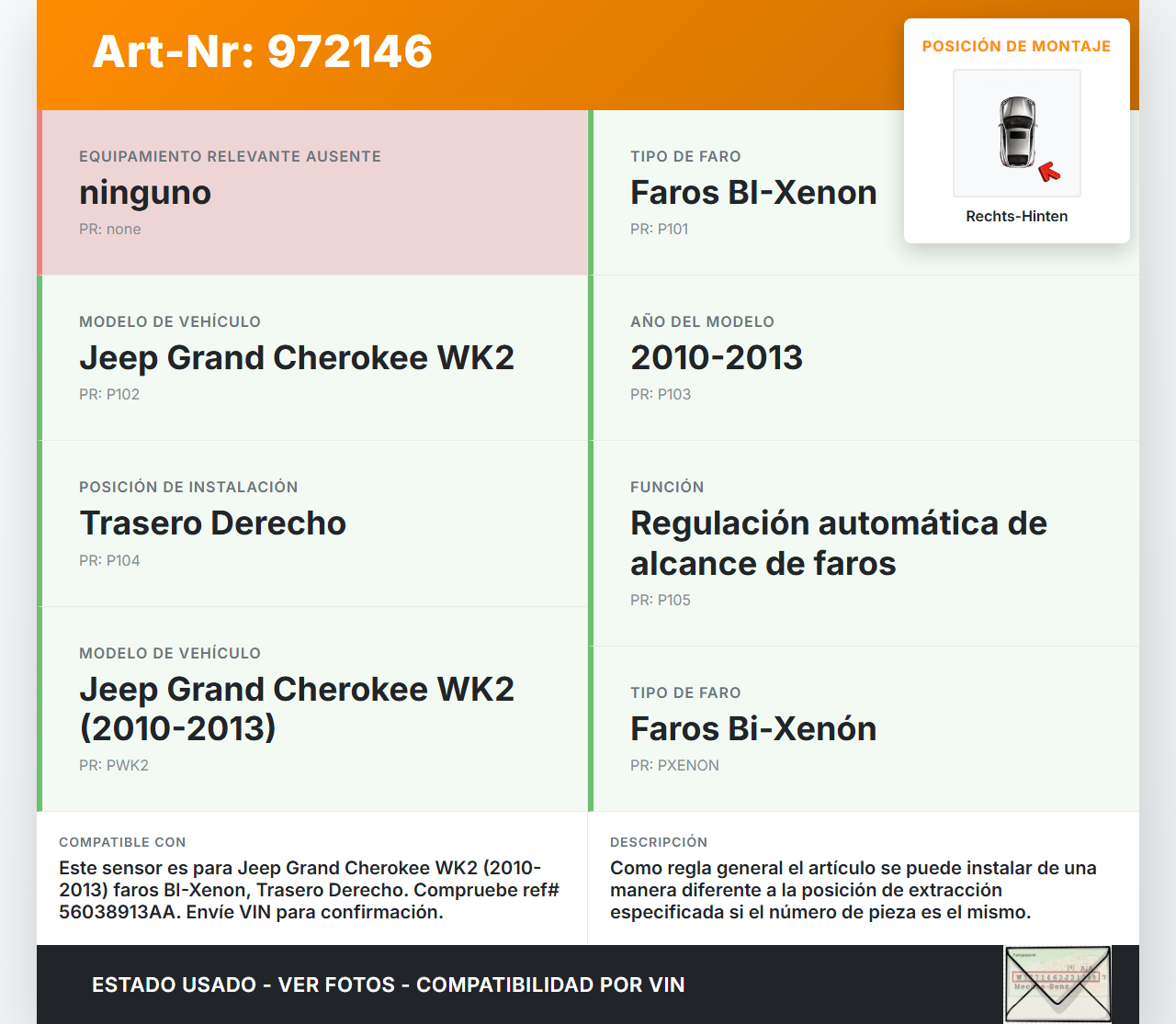Select the Art-Nr: 972146 heading

262,51
